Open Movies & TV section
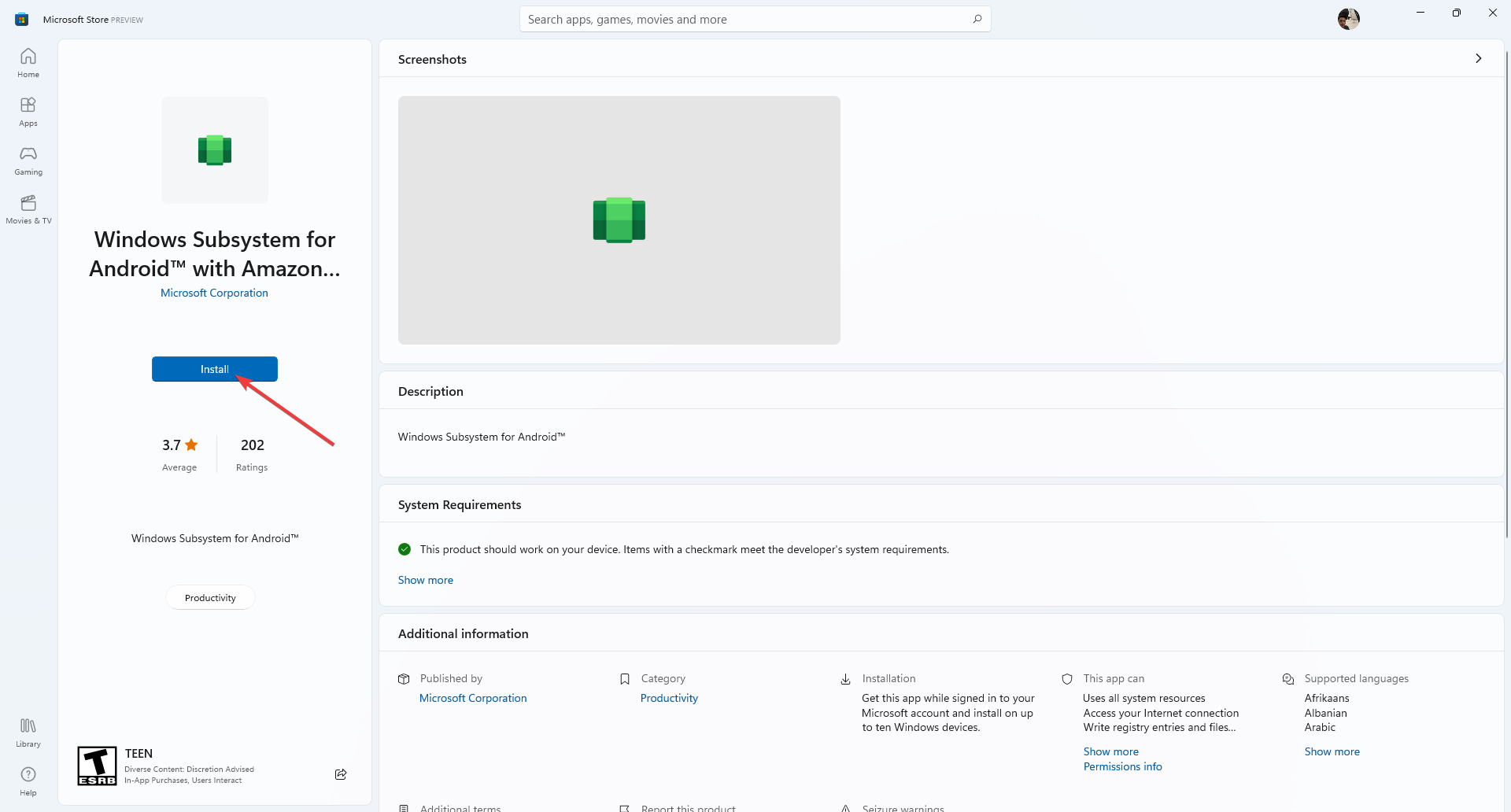 coord(28,209)
